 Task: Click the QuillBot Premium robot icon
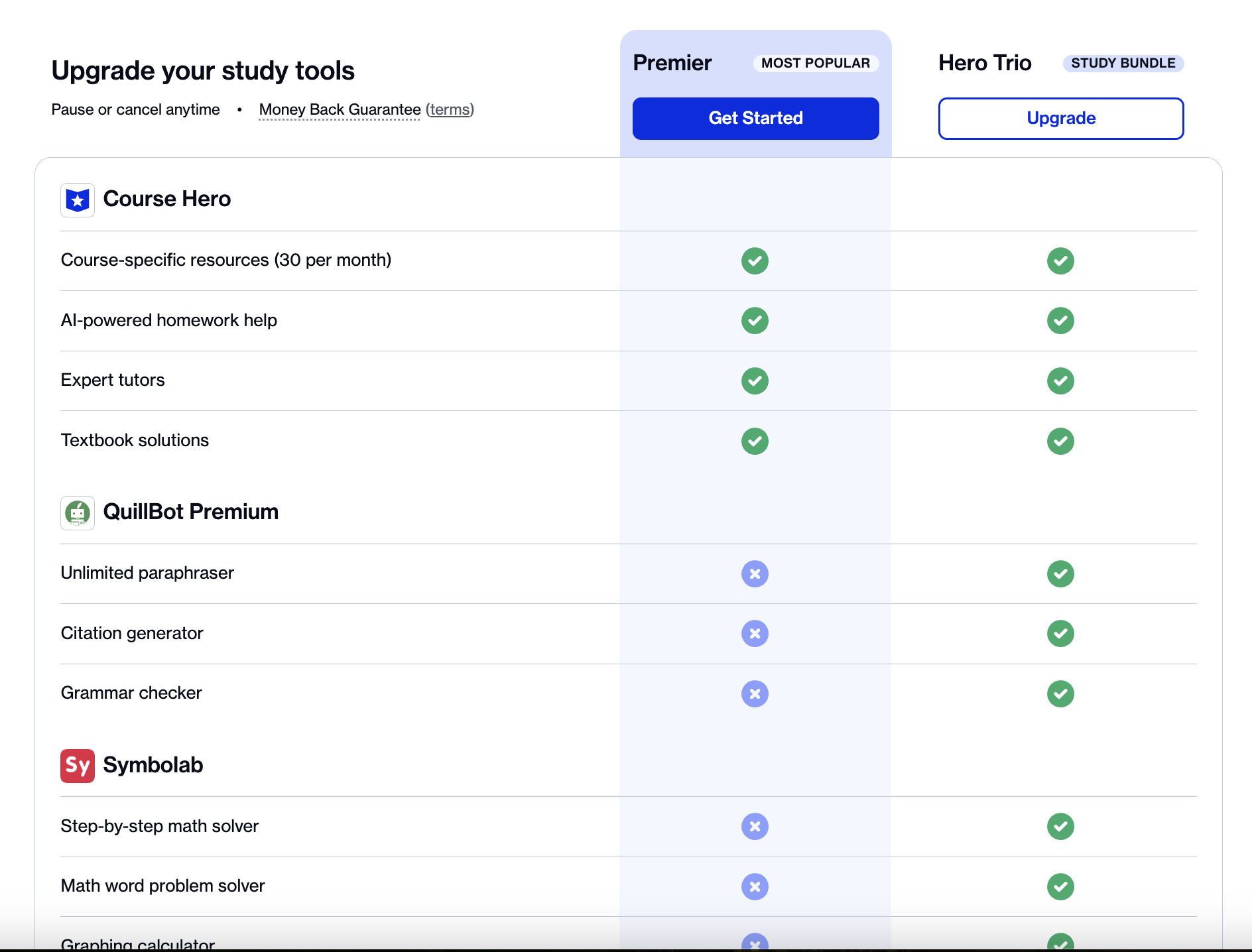click(78, 512)
